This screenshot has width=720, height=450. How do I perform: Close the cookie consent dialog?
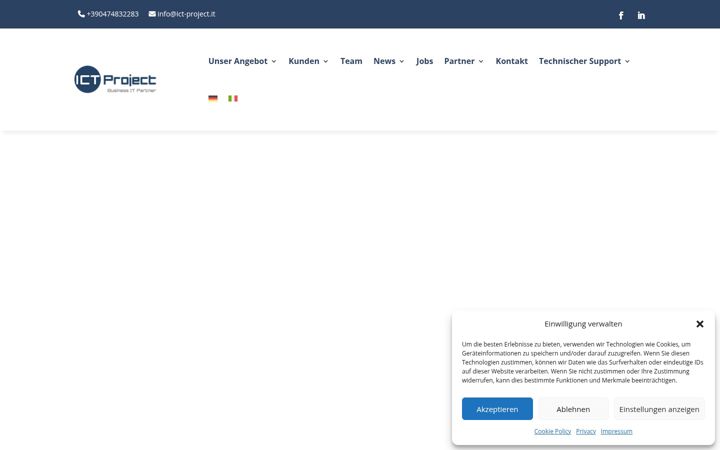(700, 324)
